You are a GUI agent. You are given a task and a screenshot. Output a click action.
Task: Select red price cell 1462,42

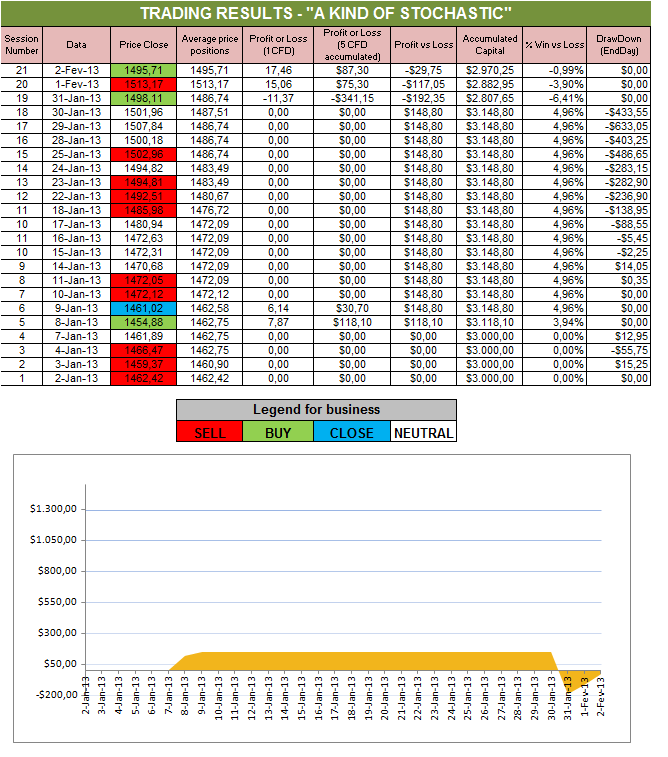[144, 378]
